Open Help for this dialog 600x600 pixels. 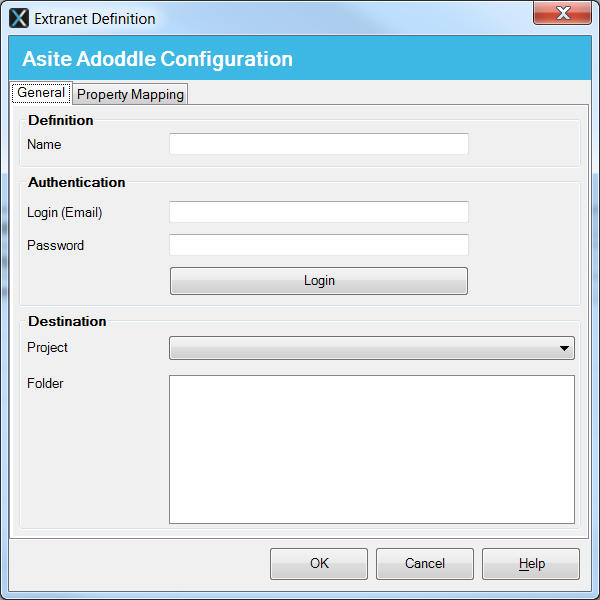(x=531, y=564)
